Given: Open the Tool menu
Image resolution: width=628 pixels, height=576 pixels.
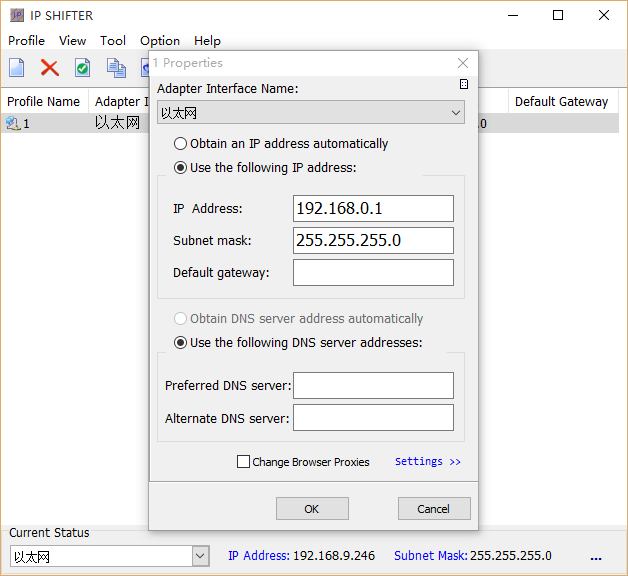Looking at the screenshot, I should click(113, 41).
